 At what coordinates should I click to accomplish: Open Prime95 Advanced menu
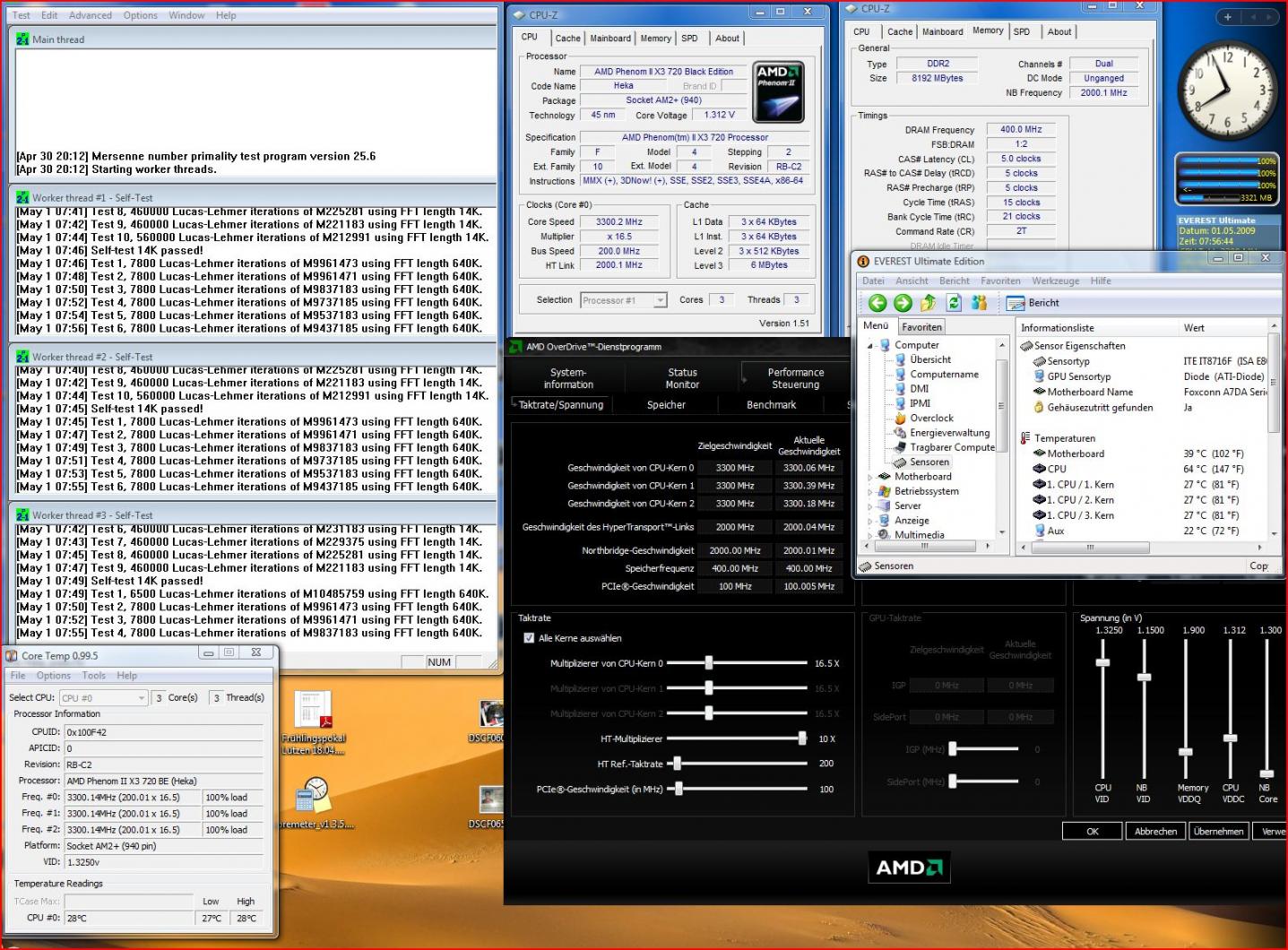(x=91, y=15)
